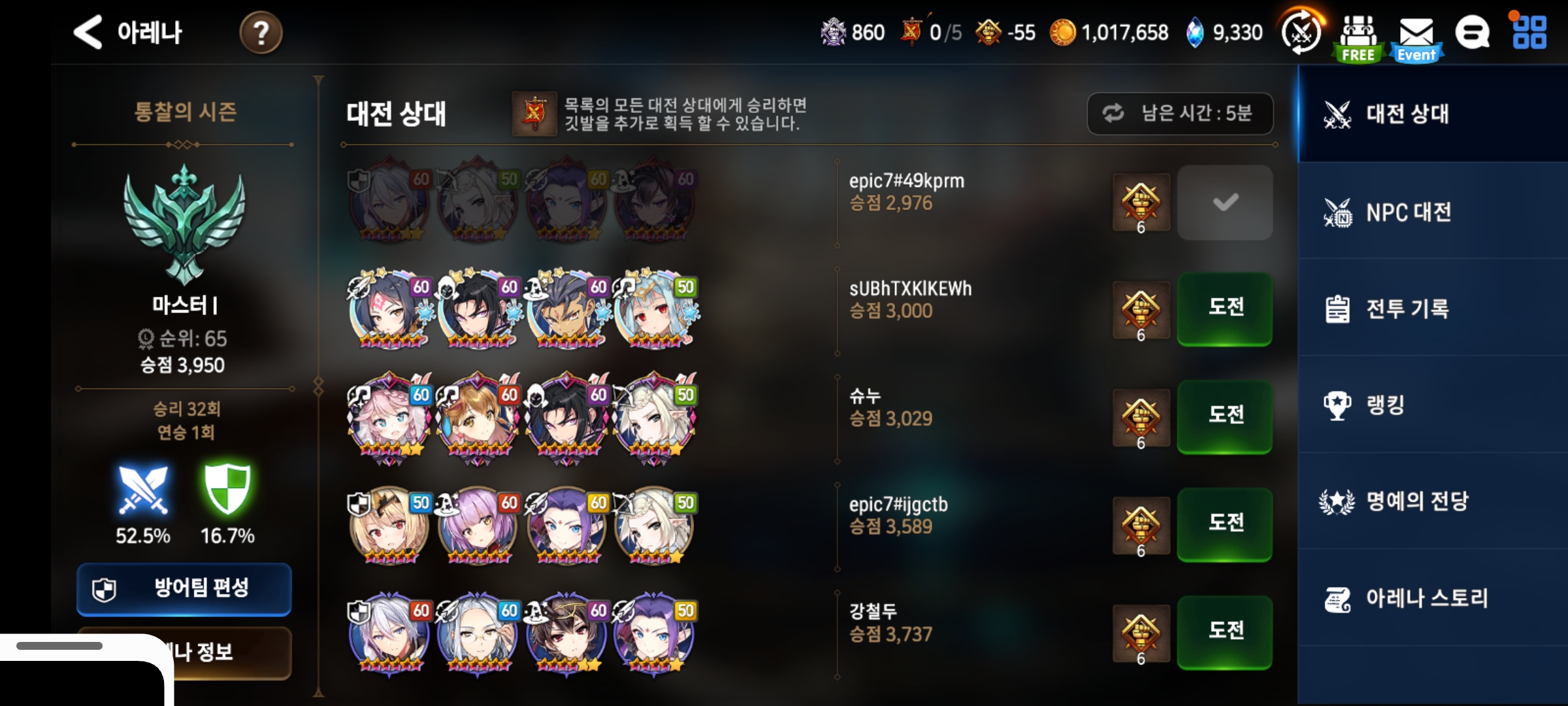Open the mail Event icon

click(1416, 38)
